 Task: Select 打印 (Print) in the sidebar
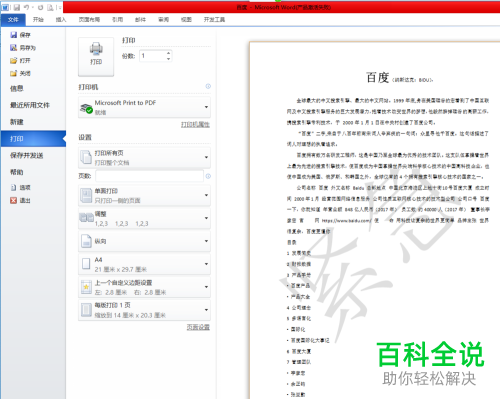pos(33,139)
